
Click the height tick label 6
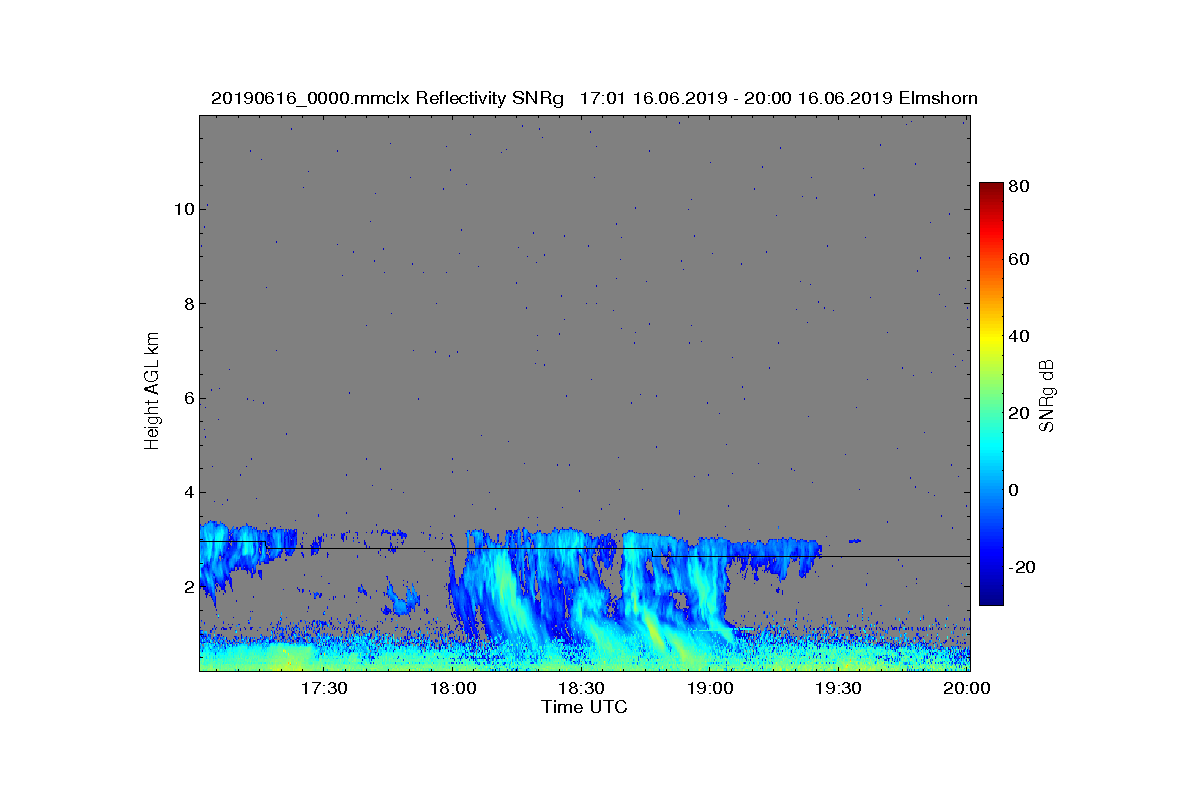[x=188, y=398]
